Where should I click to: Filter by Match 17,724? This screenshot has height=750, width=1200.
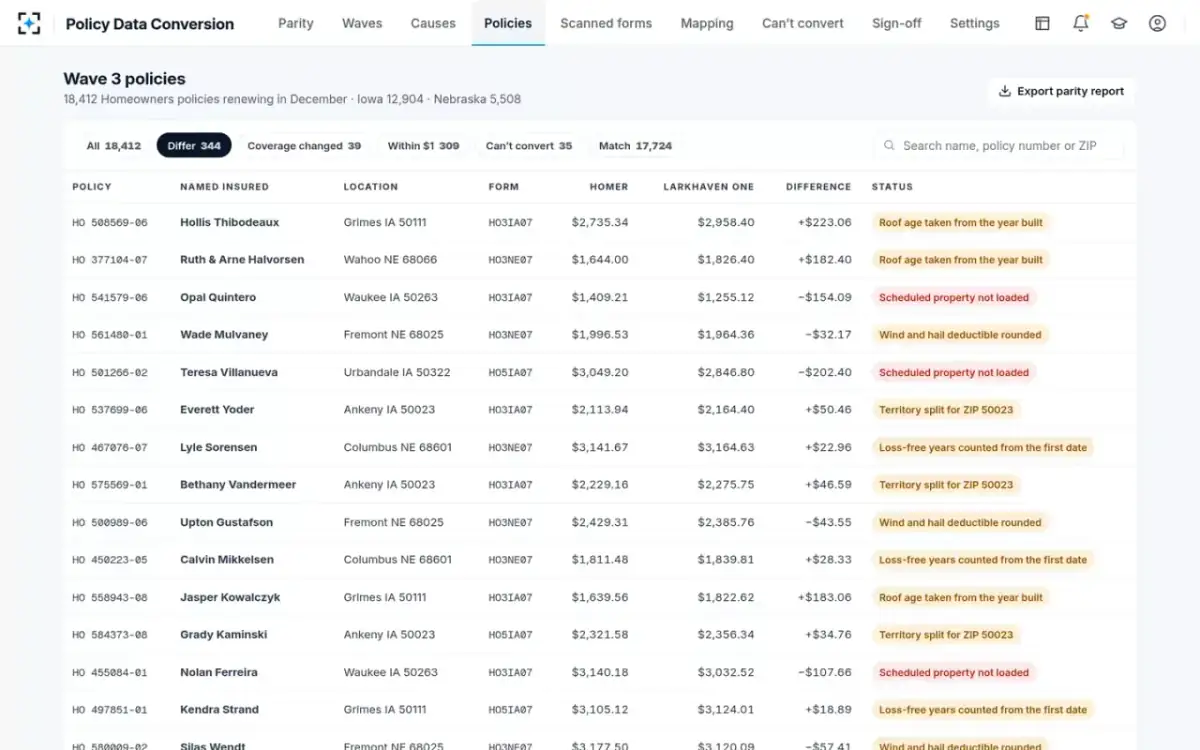(635, 146)
